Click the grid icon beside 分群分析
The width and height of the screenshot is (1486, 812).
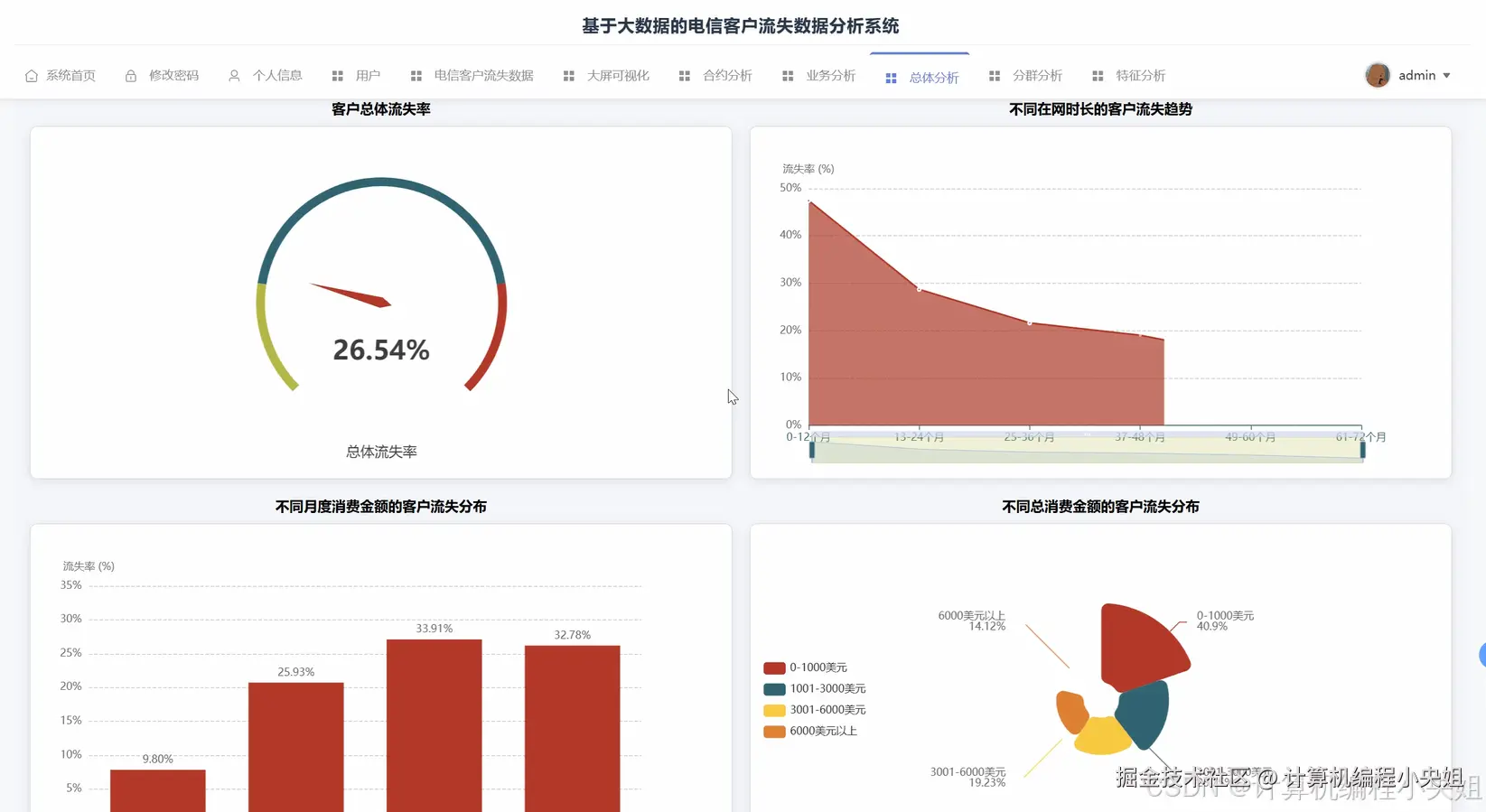pyautogui.click(x=995, y=76)
